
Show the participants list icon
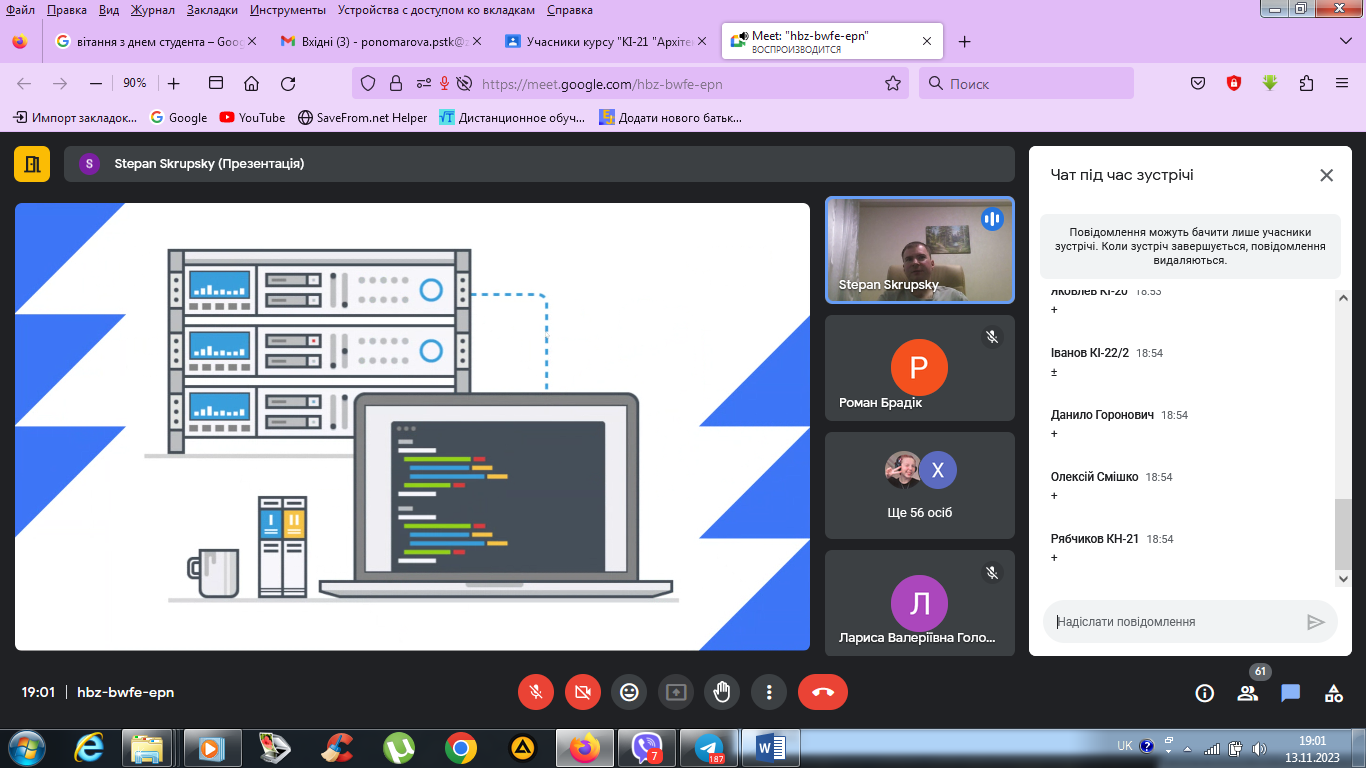tap(1247, 693)
